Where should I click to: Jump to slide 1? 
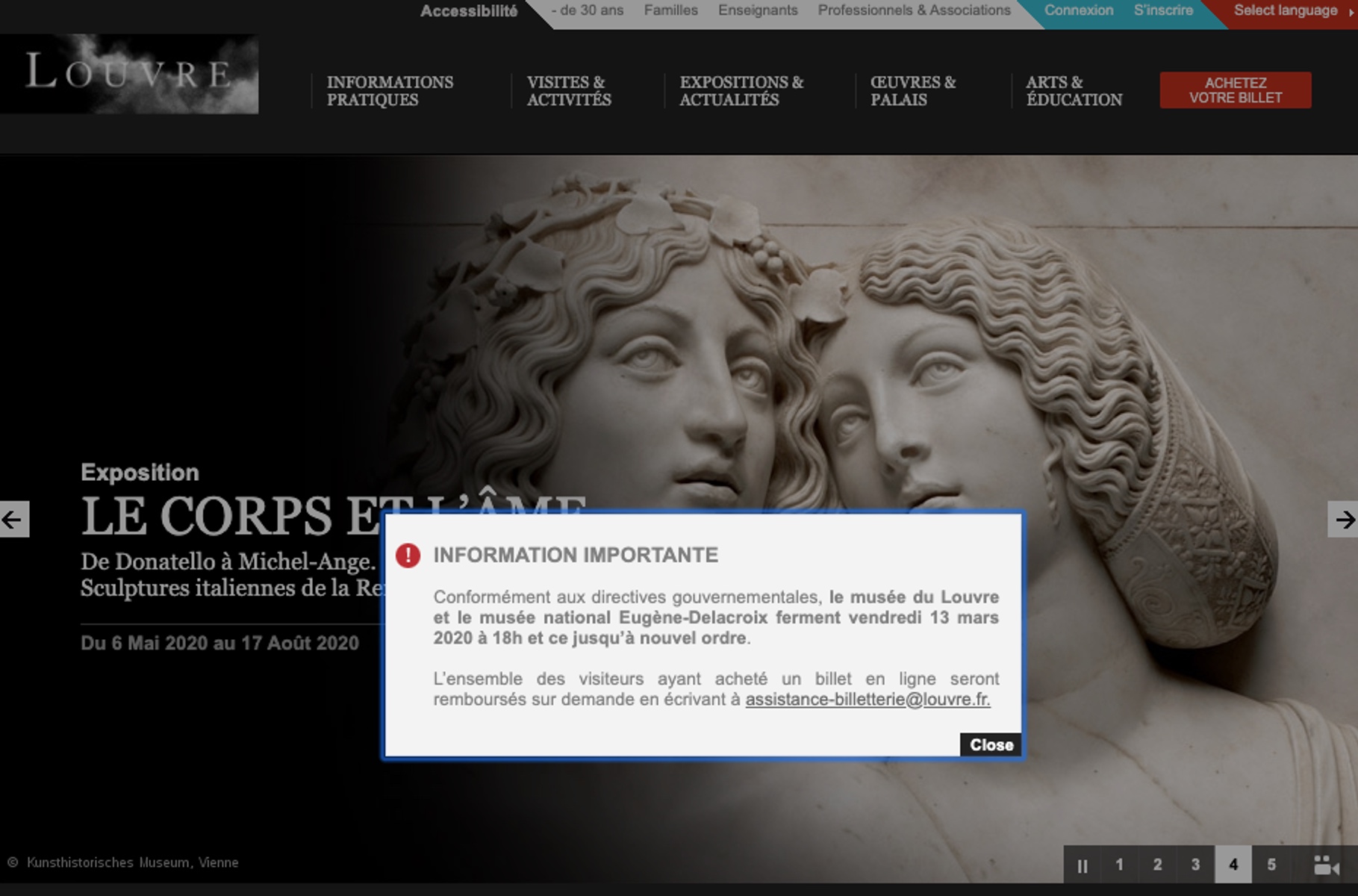coord(1119,865)
